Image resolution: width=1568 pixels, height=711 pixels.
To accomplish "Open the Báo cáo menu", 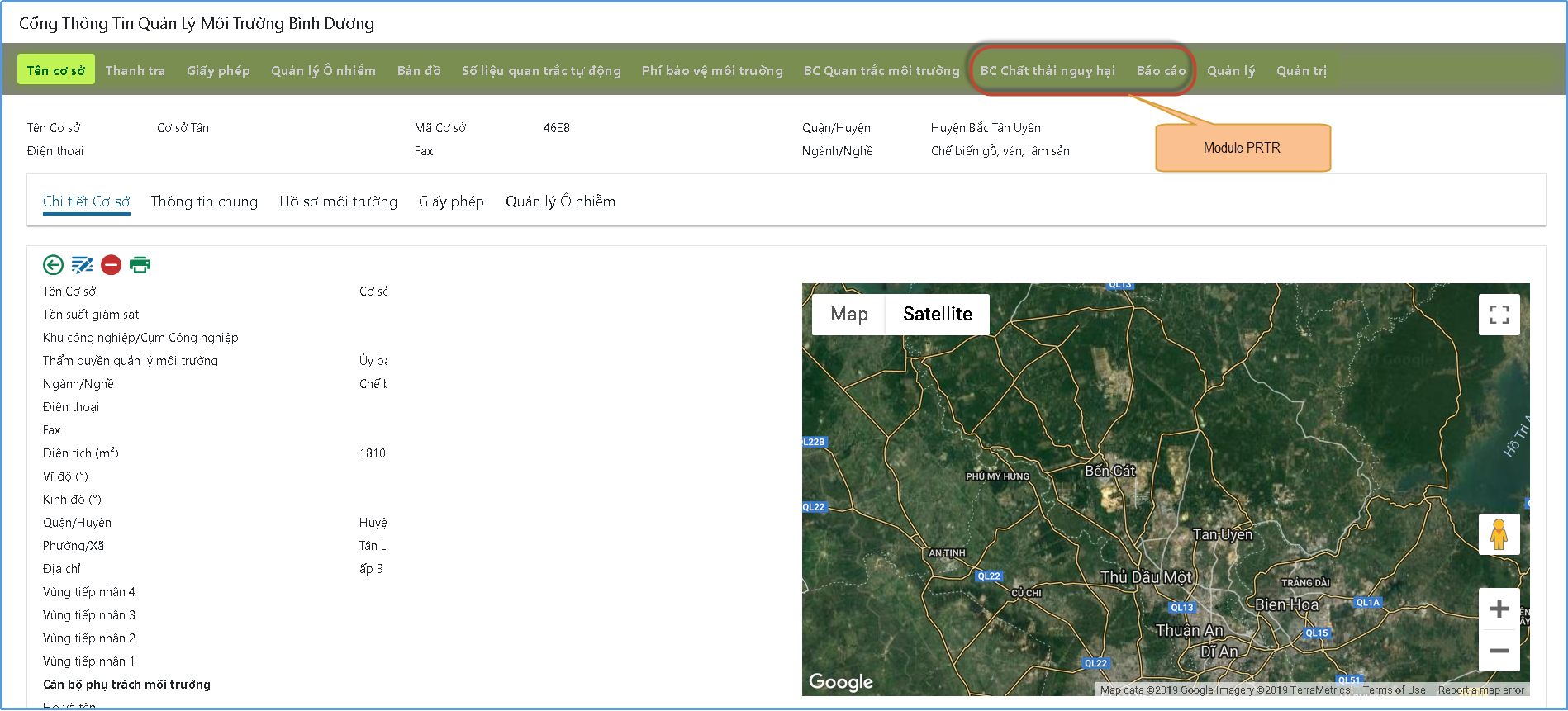I will 1161,71.
